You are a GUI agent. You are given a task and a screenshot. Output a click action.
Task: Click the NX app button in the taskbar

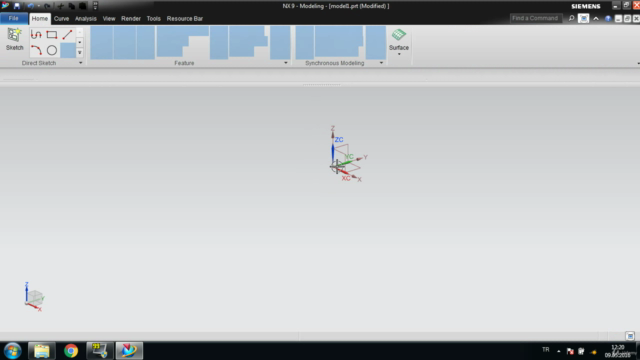click(129, 351)
